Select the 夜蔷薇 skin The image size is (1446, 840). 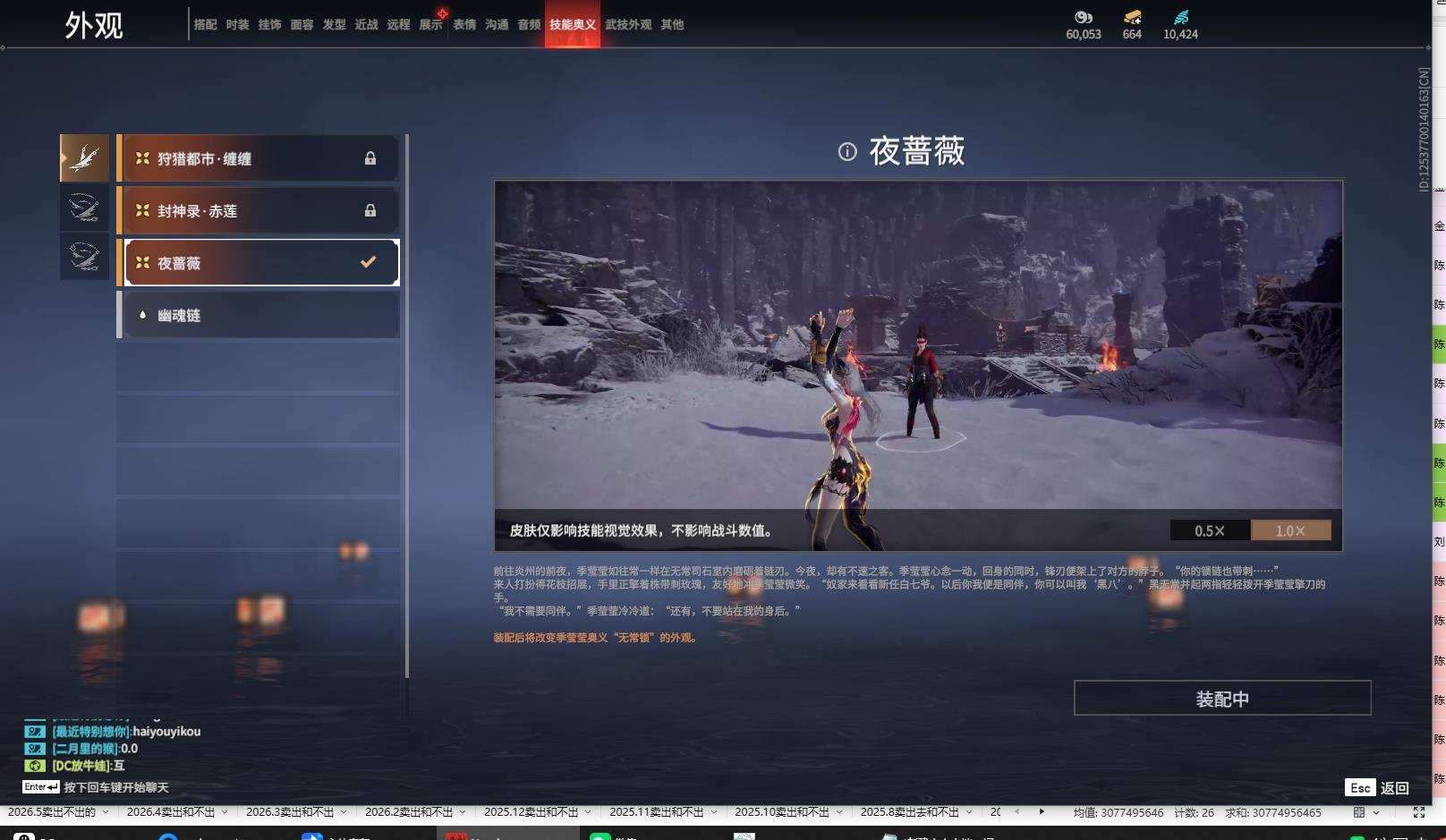[258, 262]
